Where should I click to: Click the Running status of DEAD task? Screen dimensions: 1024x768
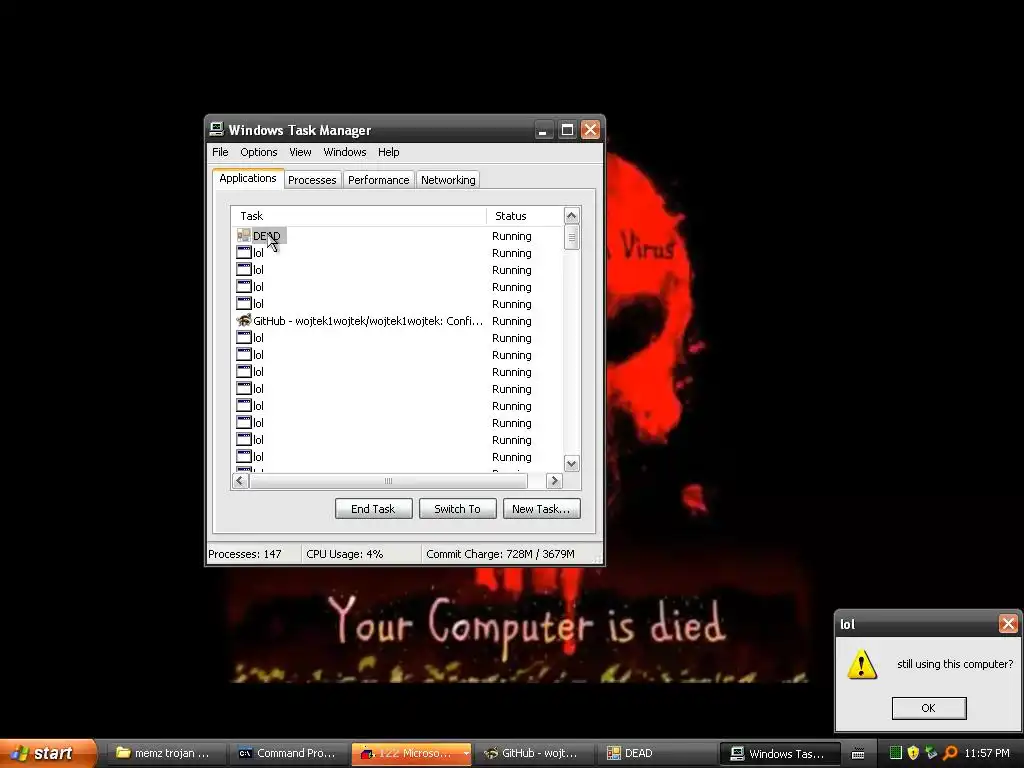pyautogui.click(x=511, y=236)
